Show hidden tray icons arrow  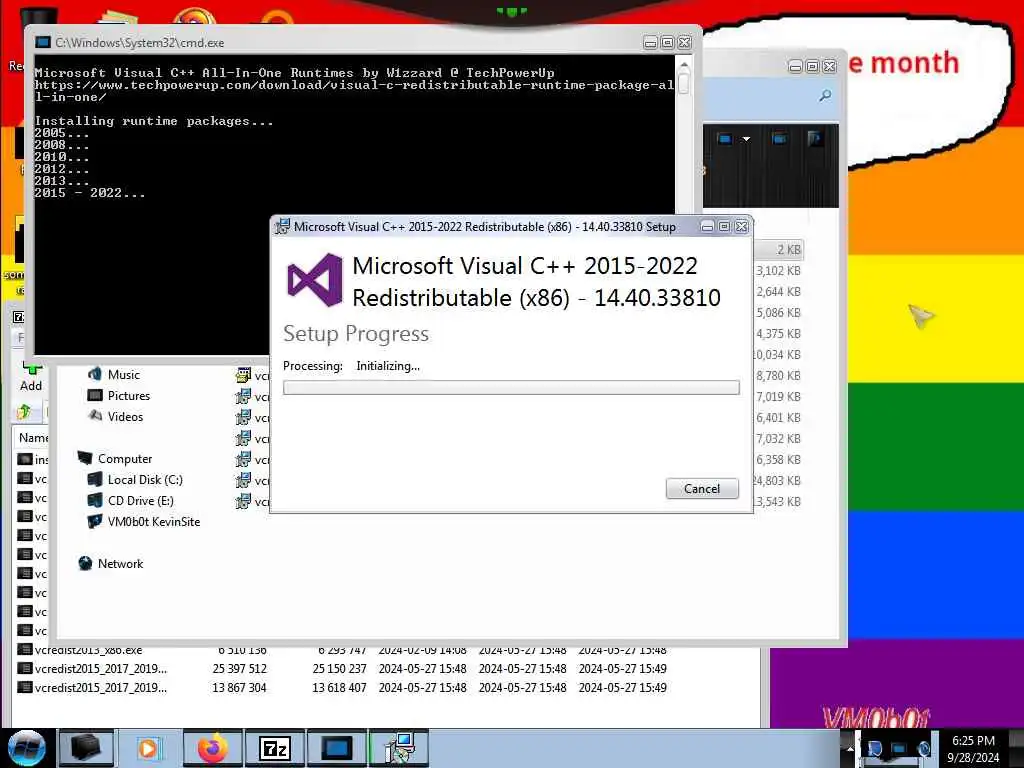[x=850, y=748]
